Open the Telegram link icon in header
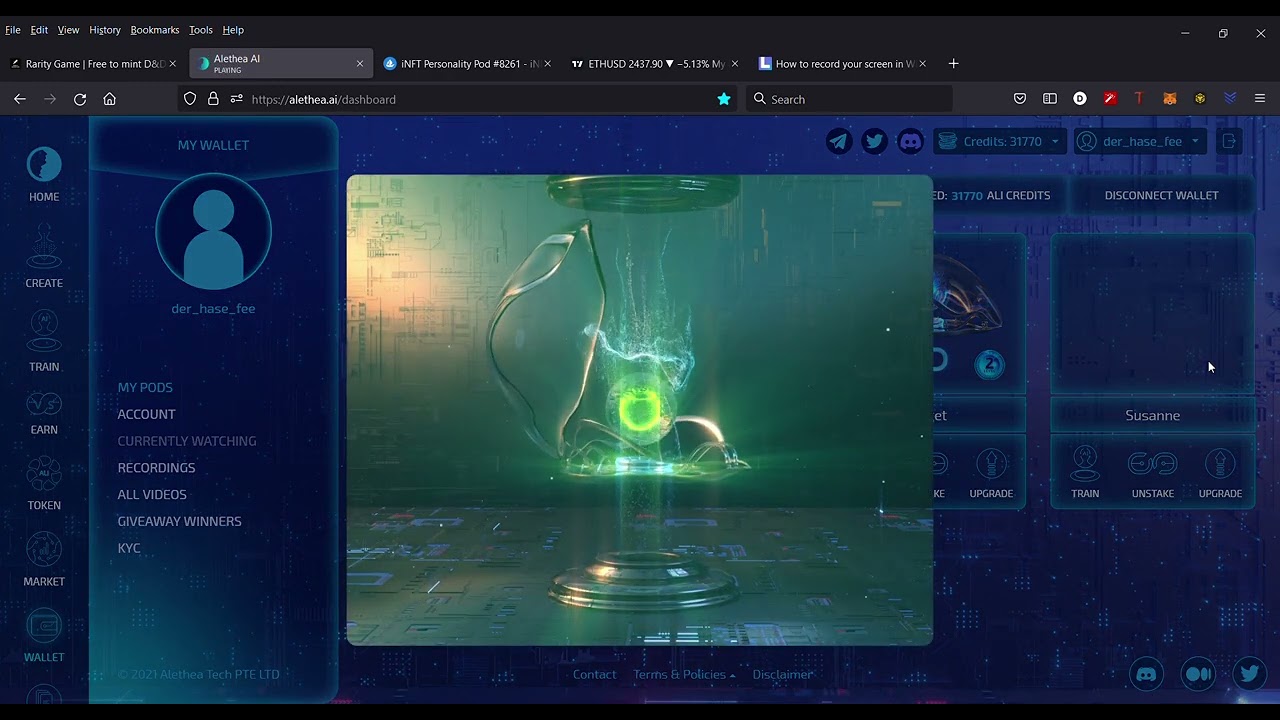Screen dimensions: 1280x720 [839, 141]
